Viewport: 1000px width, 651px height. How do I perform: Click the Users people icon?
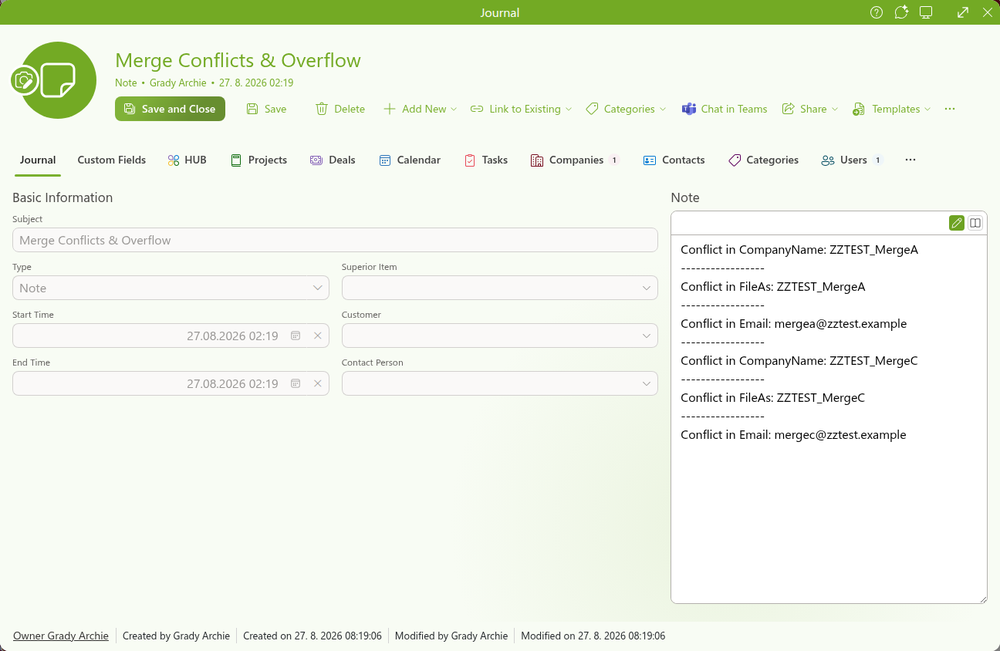coord(828,161)
